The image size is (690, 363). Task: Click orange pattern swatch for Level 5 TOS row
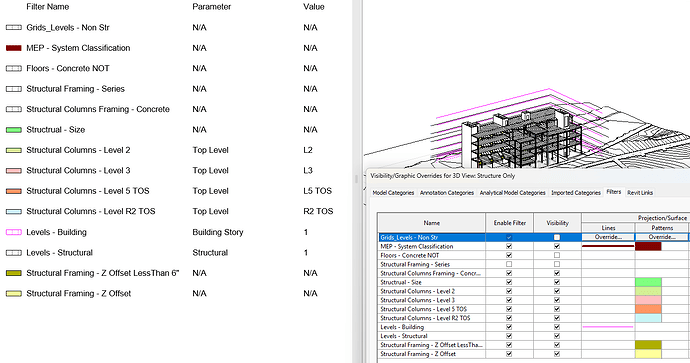point(648,309)
